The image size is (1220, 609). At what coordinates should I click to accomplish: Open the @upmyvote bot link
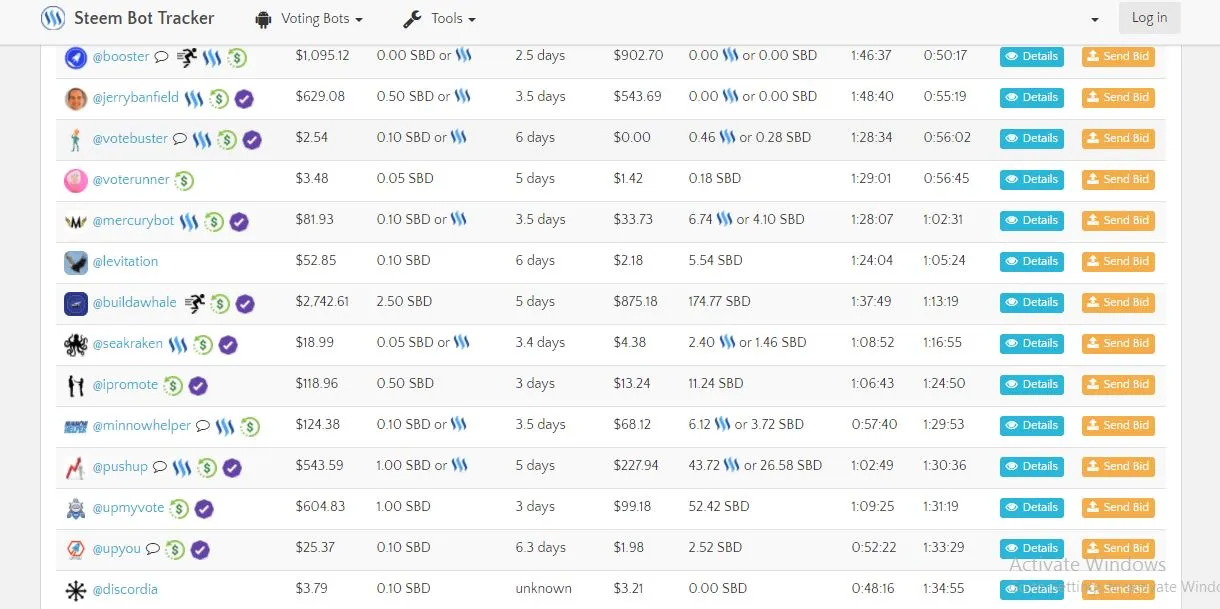pyautogui.click(x=128, y=508)
